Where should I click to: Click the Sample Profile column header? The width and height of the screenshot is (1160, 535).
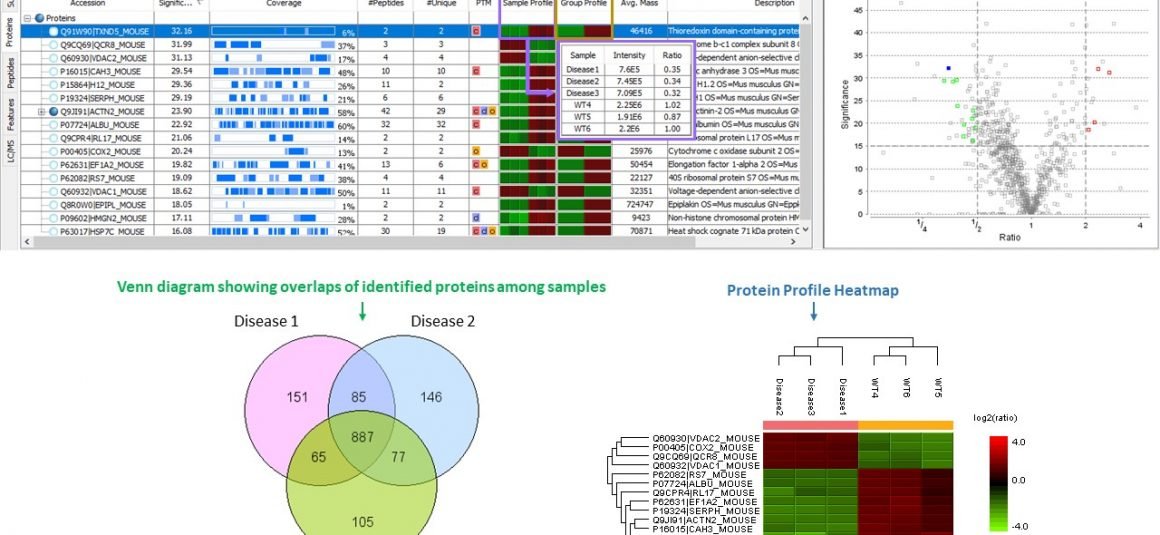coord(527,4)
